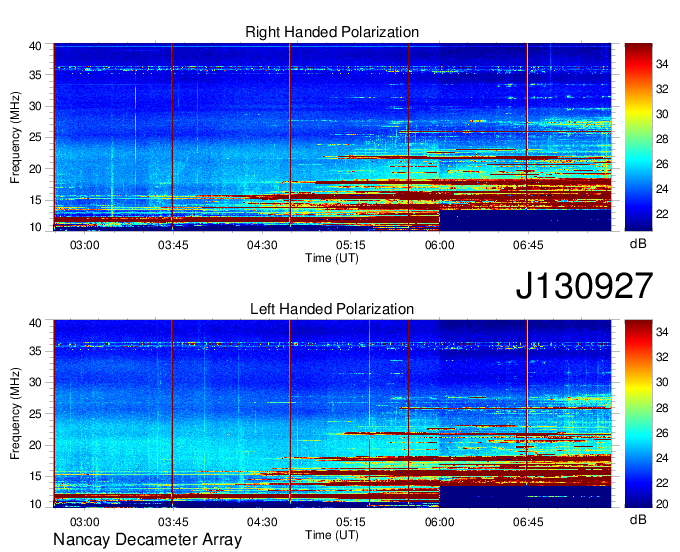Click the 24 value on lower color bar

662,458
